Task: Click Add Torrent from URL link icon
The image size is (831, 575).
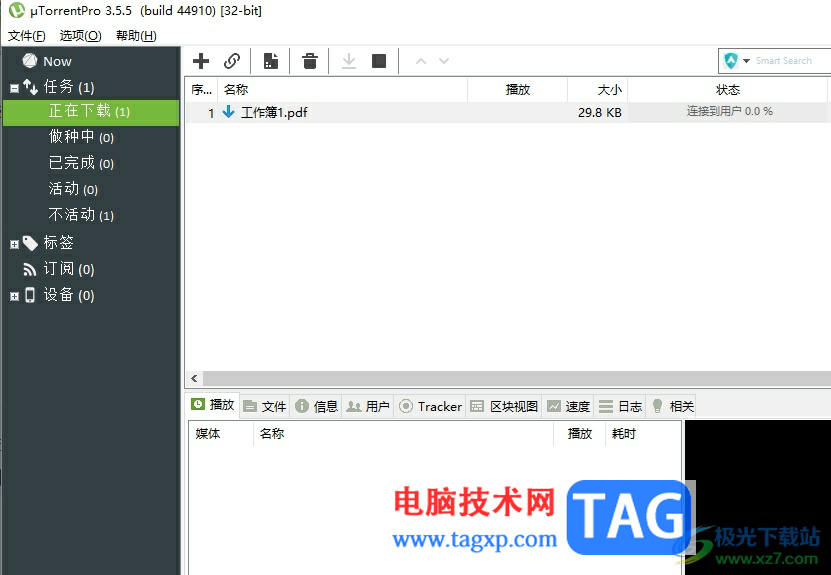Action: point(232,61)
